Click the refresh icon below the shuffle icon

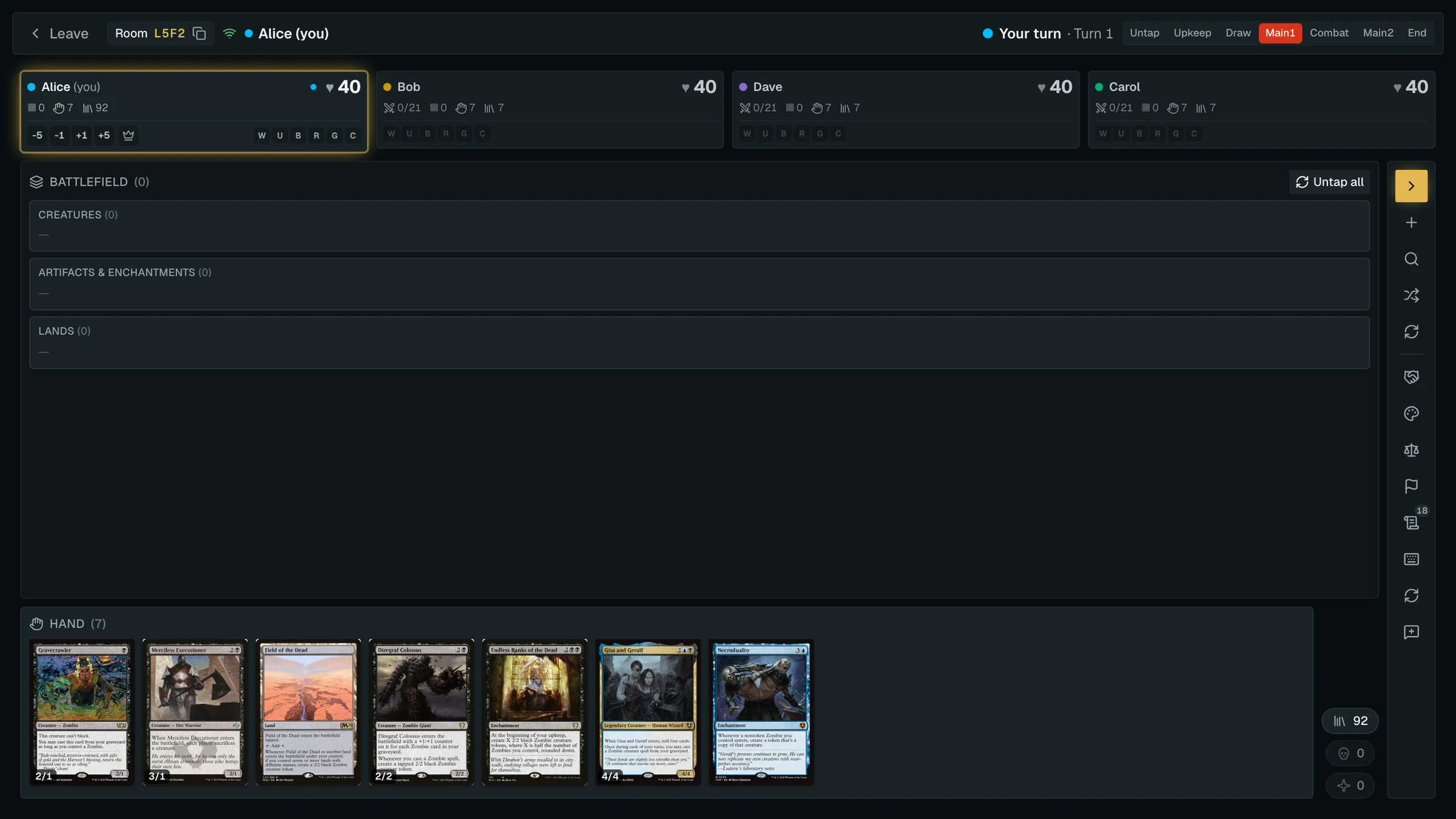tap(1410, 332)
